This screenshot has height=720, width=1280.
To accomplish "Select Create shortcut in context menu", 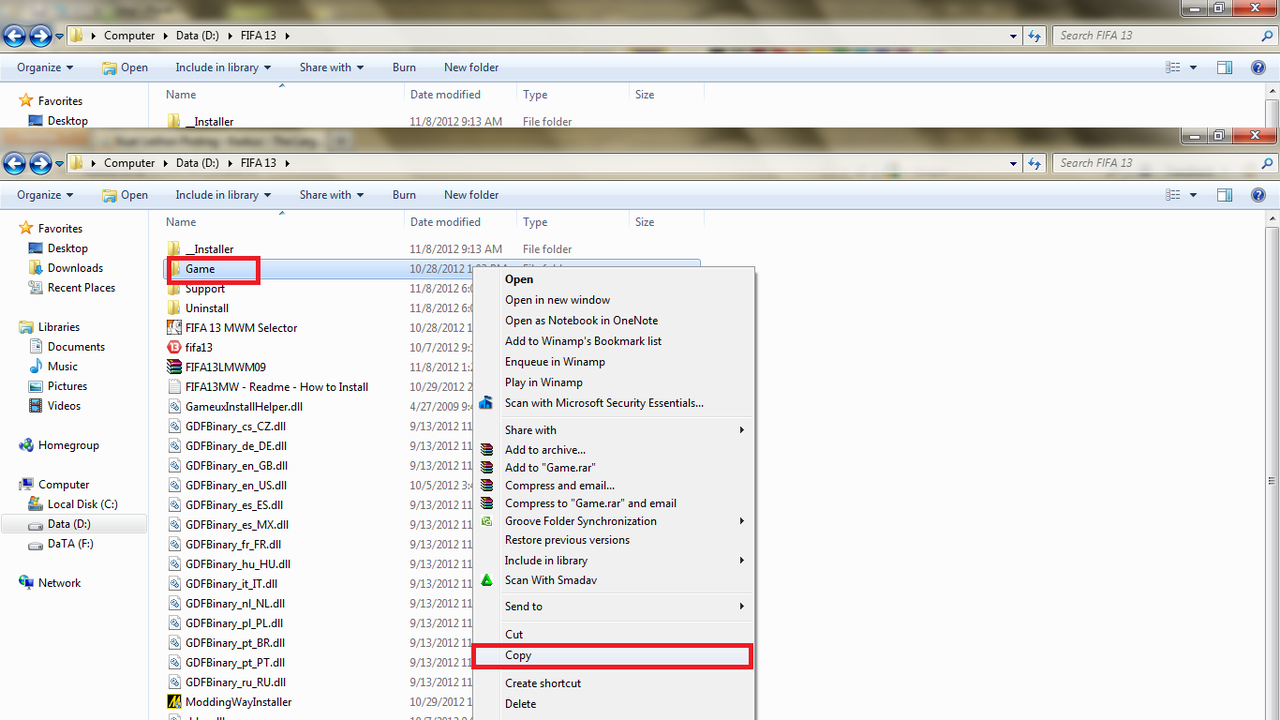I will pyautogui.click(x=612, y=684).
